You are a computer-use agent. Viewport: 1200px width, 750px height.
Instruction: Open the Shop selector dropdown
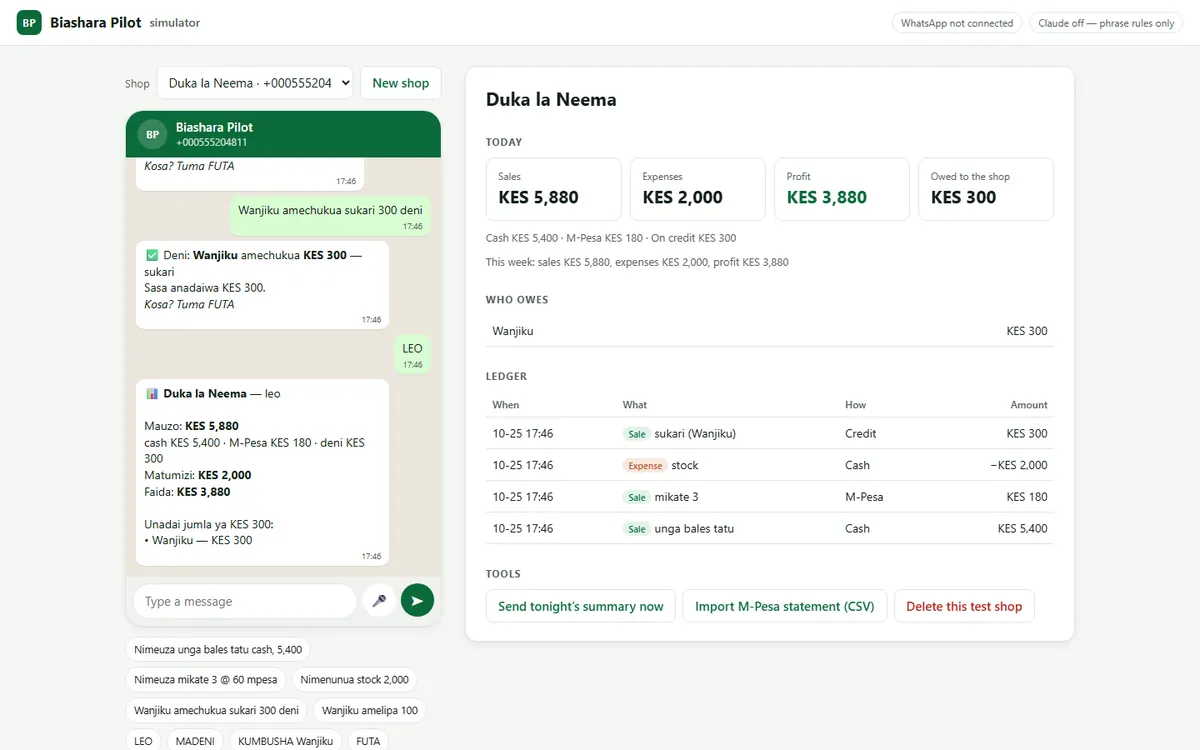click(x=255, y=83)
